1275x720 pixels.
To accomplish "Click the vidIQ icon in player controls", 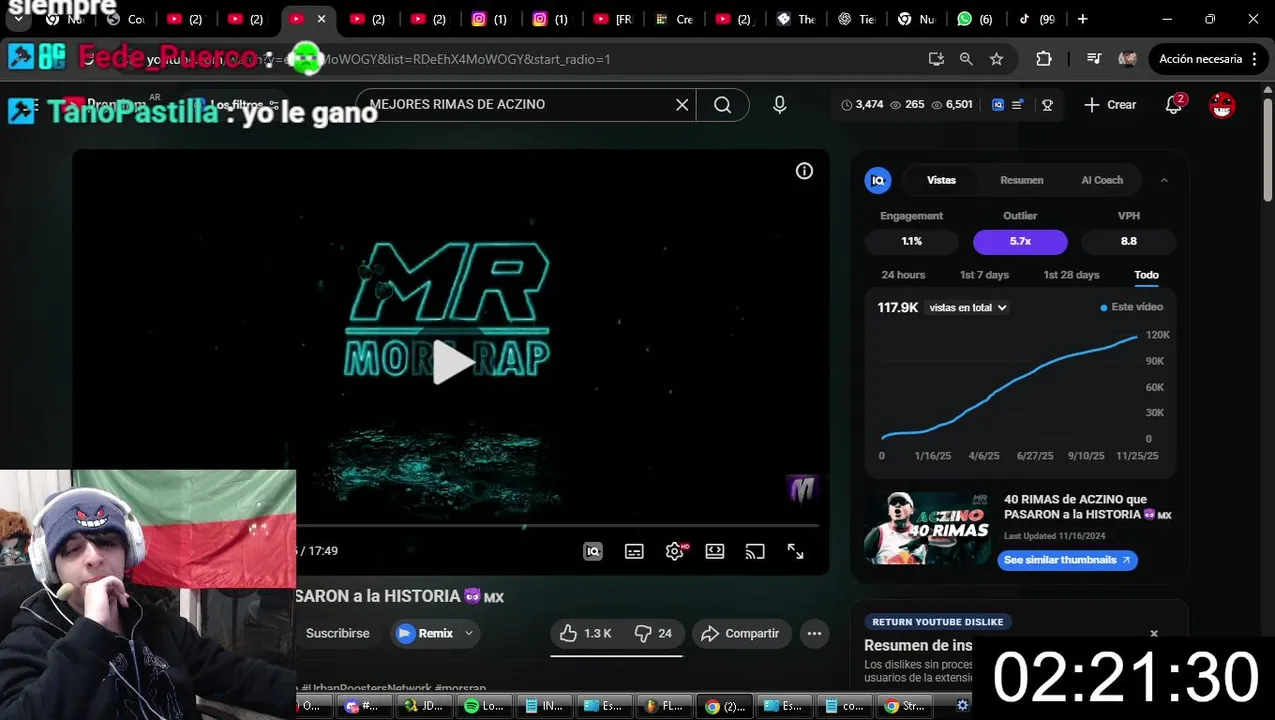I will click(593, 551).
